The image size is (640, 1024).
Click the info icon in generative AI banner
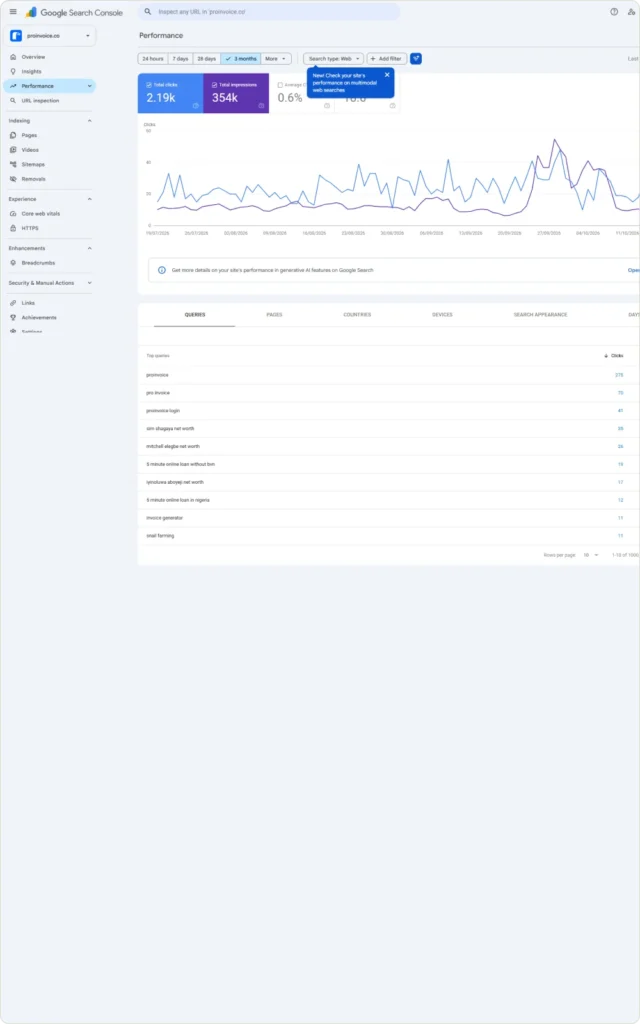pyautogui.click(x=162, y=270)
